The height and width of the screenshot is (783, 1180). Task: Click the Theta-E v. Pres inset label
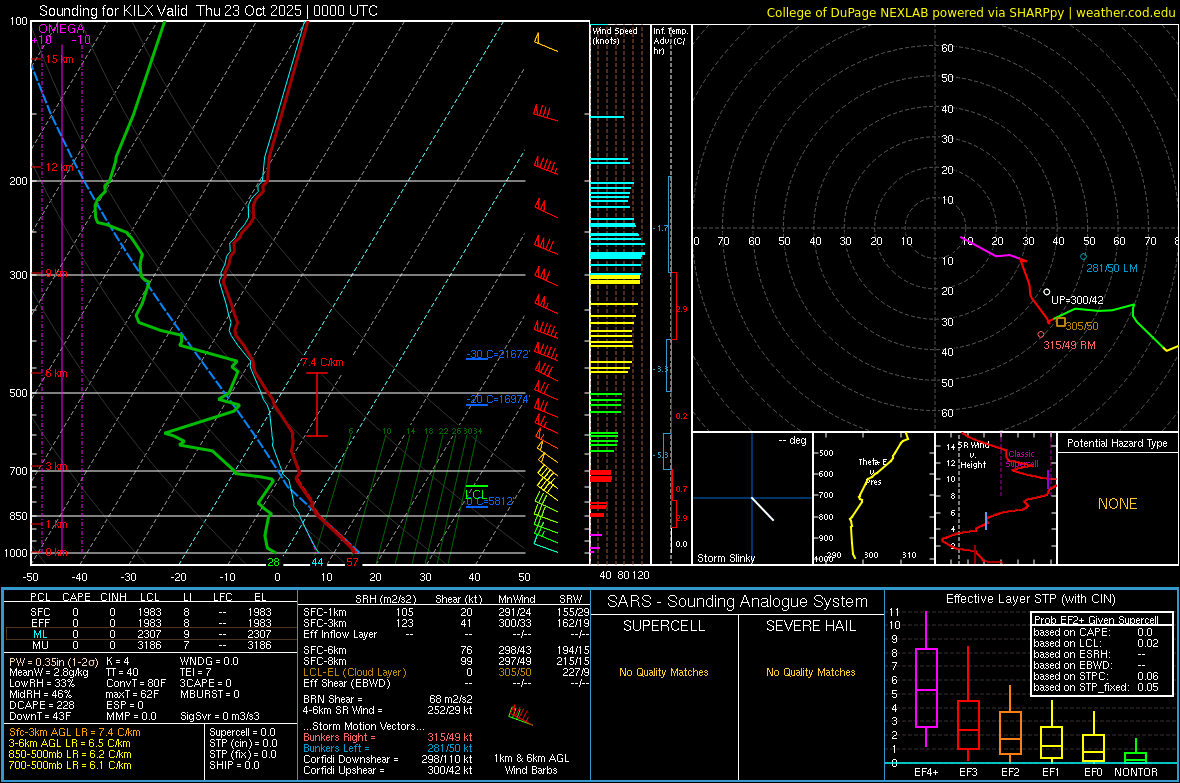click(x=873, y=471)
